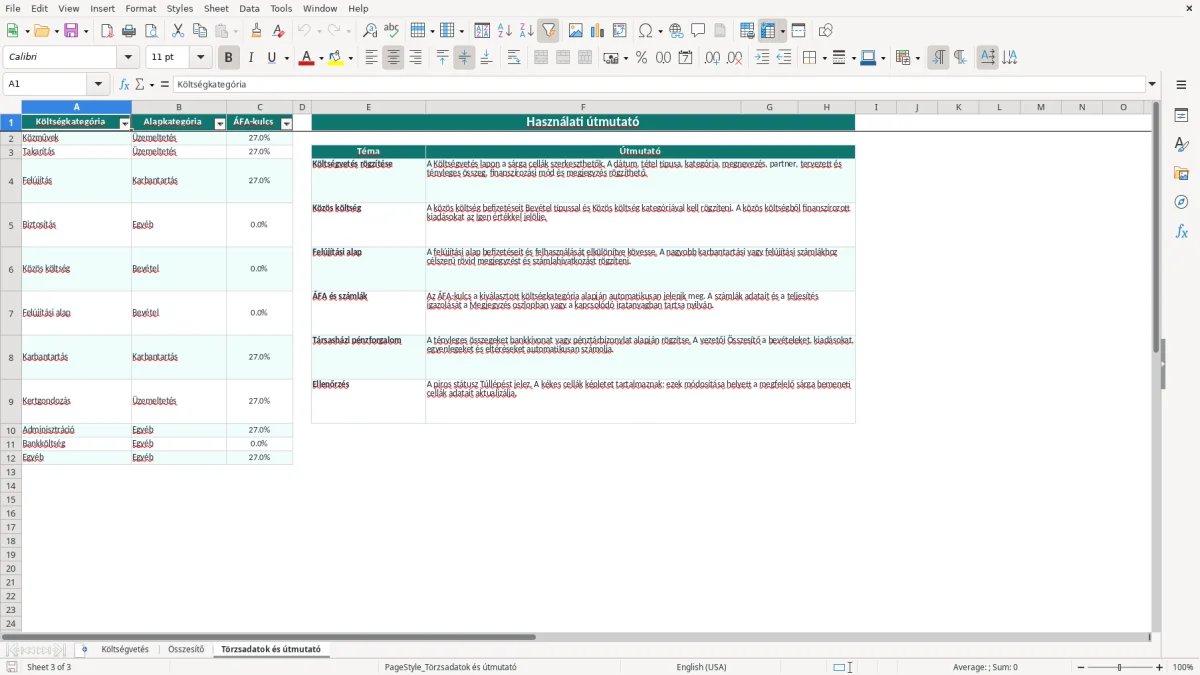
Task: Open Borders dropdown arrow
Action: coord(824,58)
